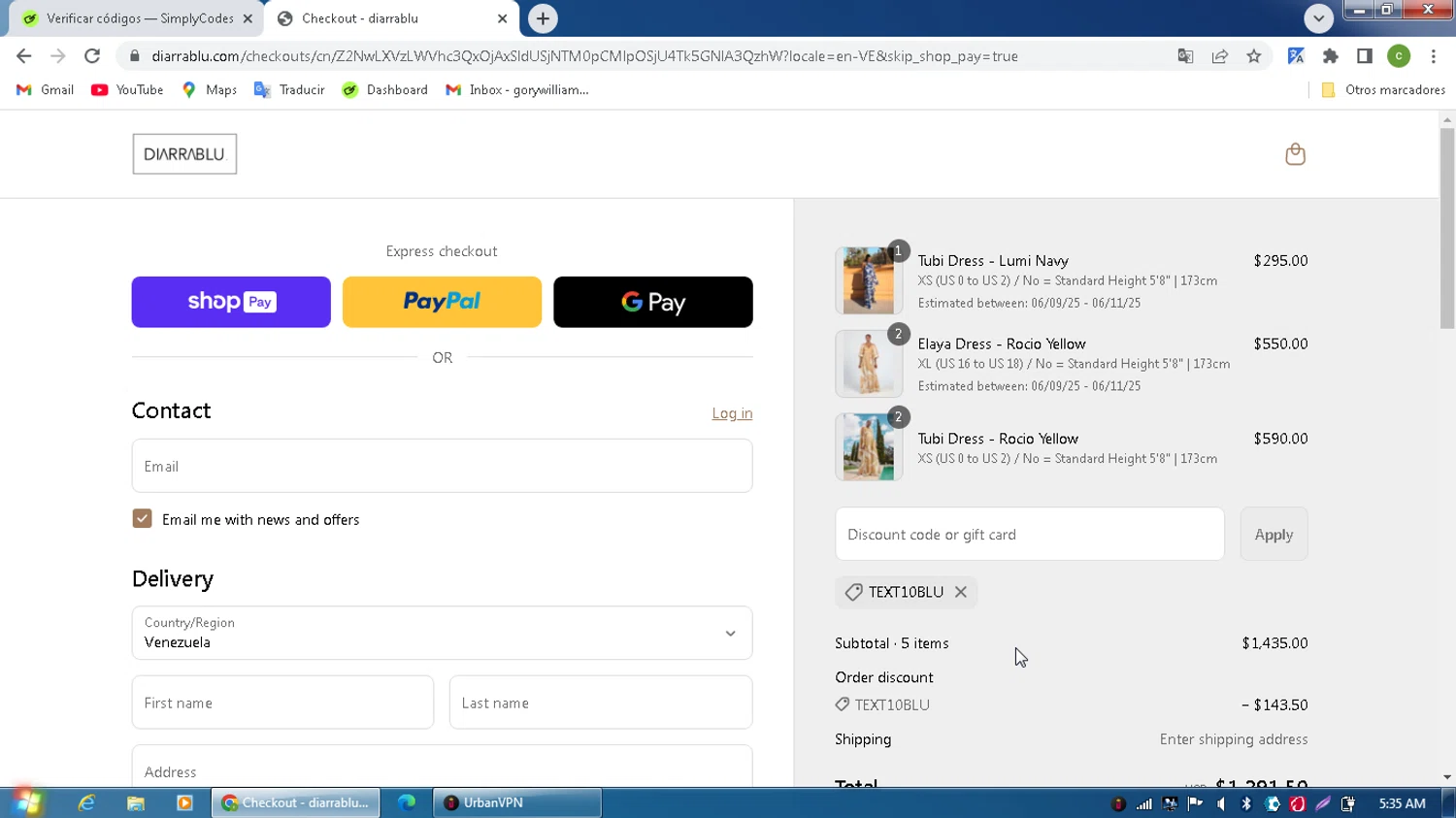1456x818 pixels.
Task: Open File Explorer from the taskbar
Action: [136, 802]
